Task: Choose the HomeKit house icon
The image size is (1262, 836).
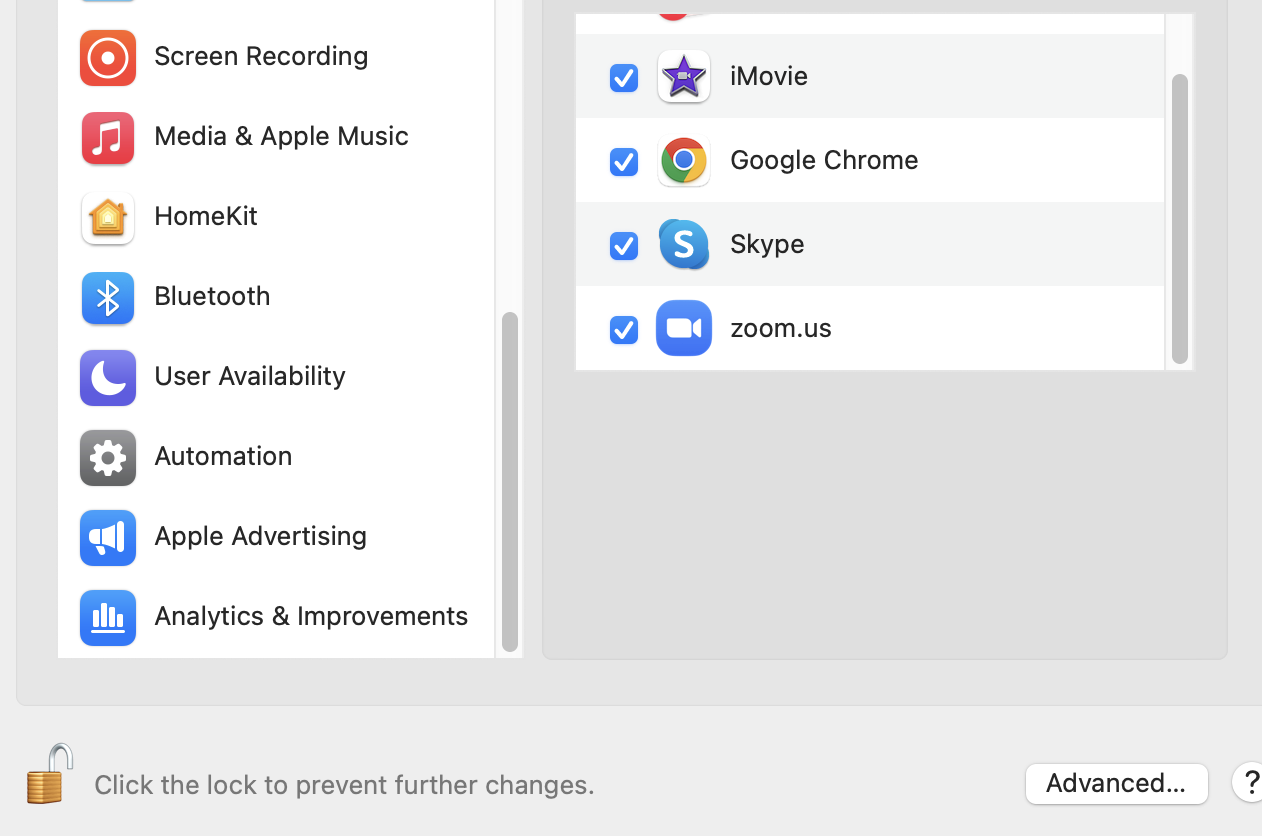Action: (x=108, y=217)
